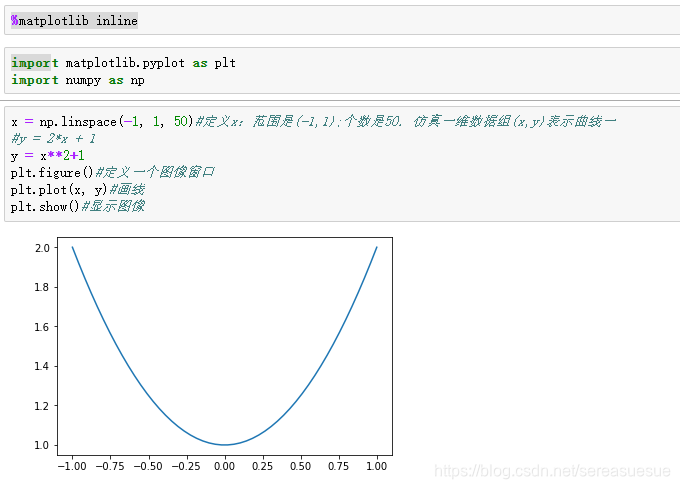Click the commented line #y = 2*x + 1
The width and height of the screenshot is (680, 489).
[53, 139]
